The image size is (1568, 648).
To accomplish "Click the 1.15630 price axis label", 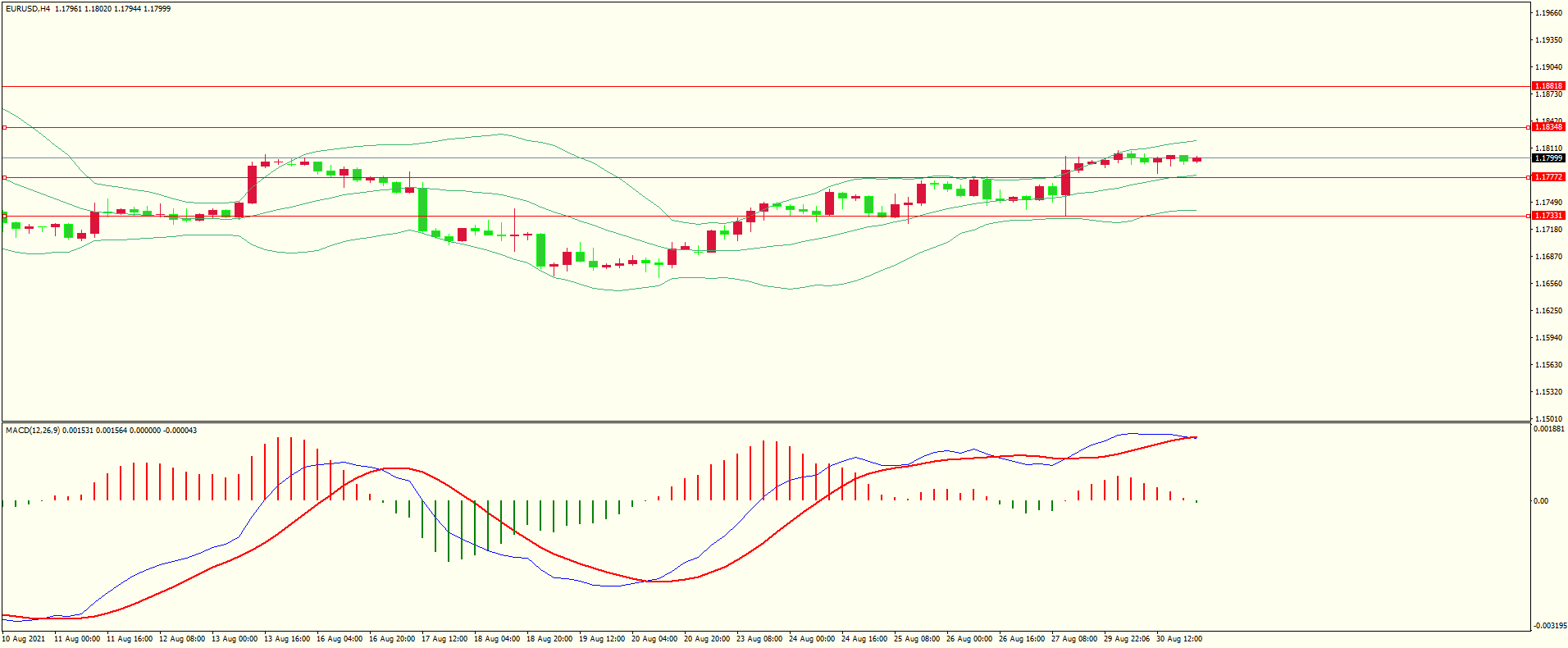I will click(1548, 365).
